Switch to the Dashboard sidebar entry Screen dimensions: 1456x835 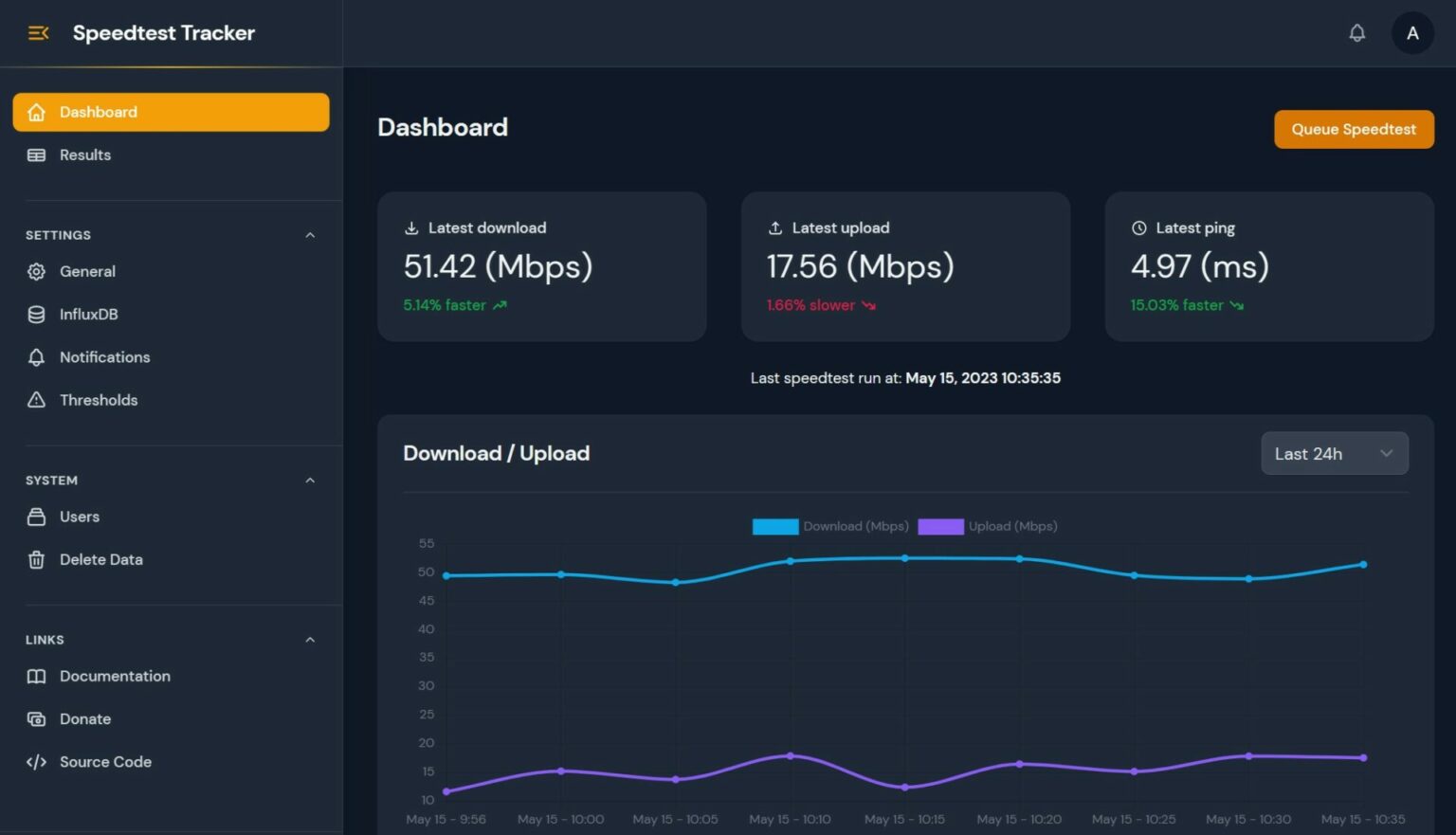click(99, 112)
